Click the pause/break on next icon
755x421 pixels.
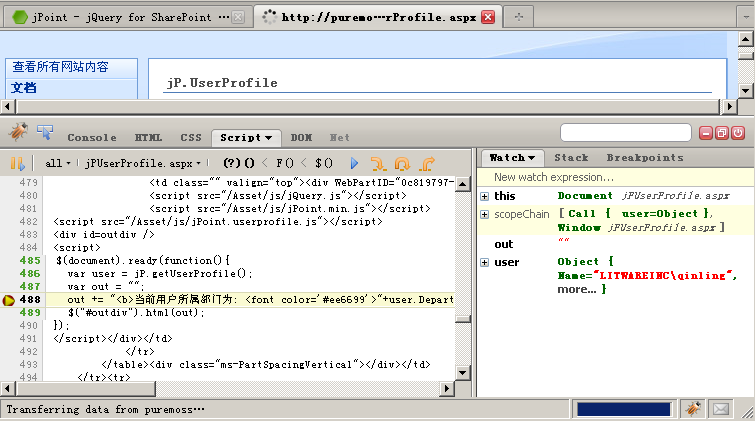(x=17, y=164)
